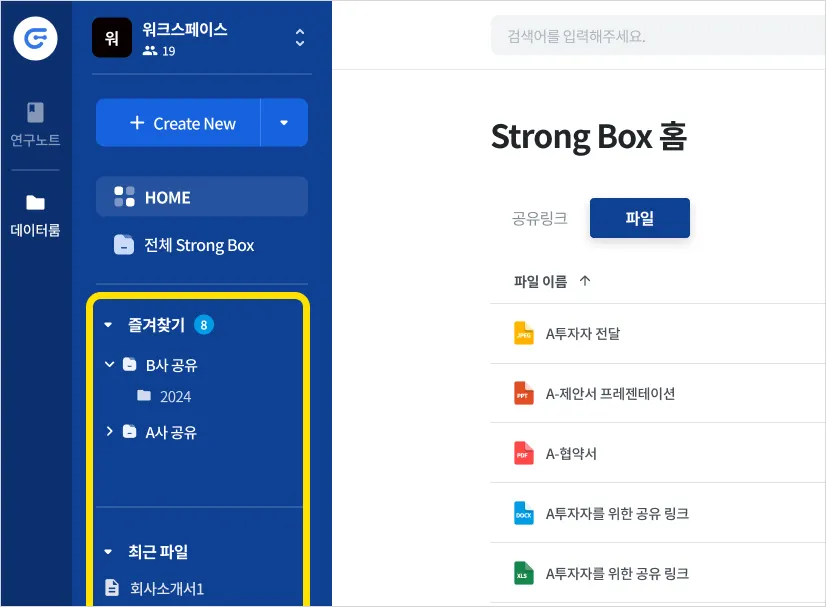
Task: Click the PPT file icon for A-제안서 프레젠테이션
Action: pyautogui.click(x=523, y=393)
